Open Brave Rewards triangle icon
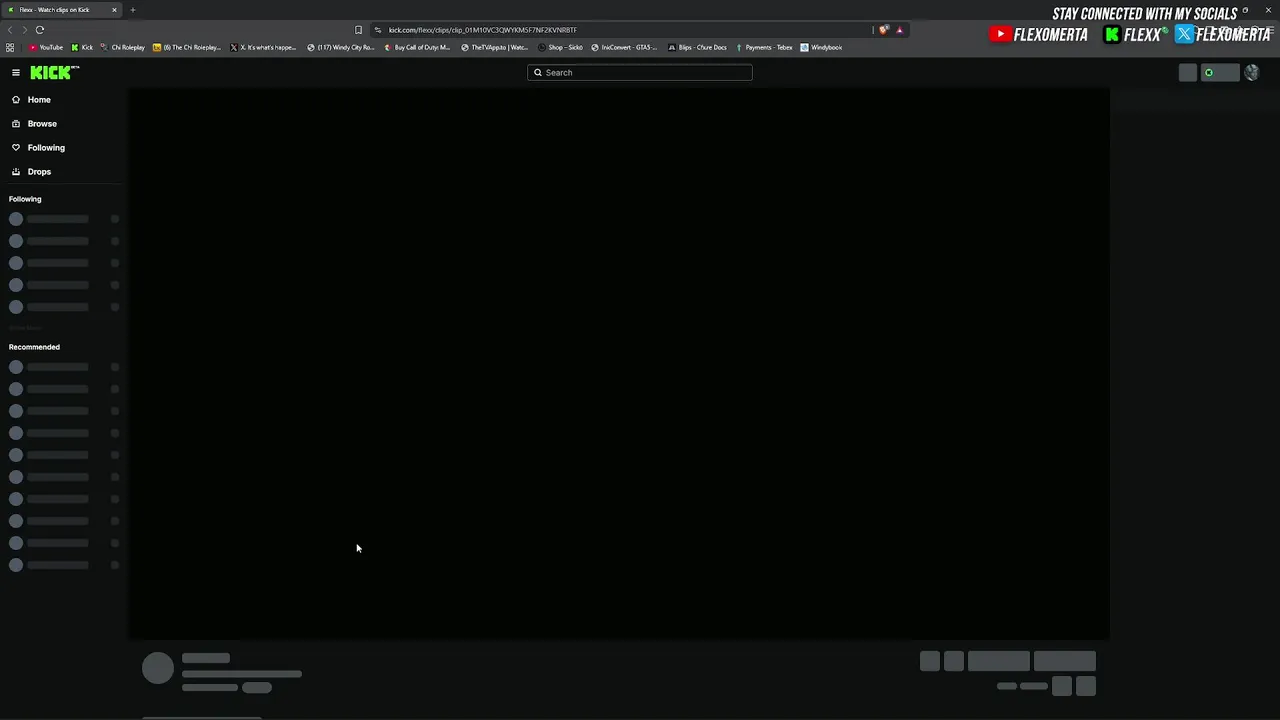 point(899,30)
